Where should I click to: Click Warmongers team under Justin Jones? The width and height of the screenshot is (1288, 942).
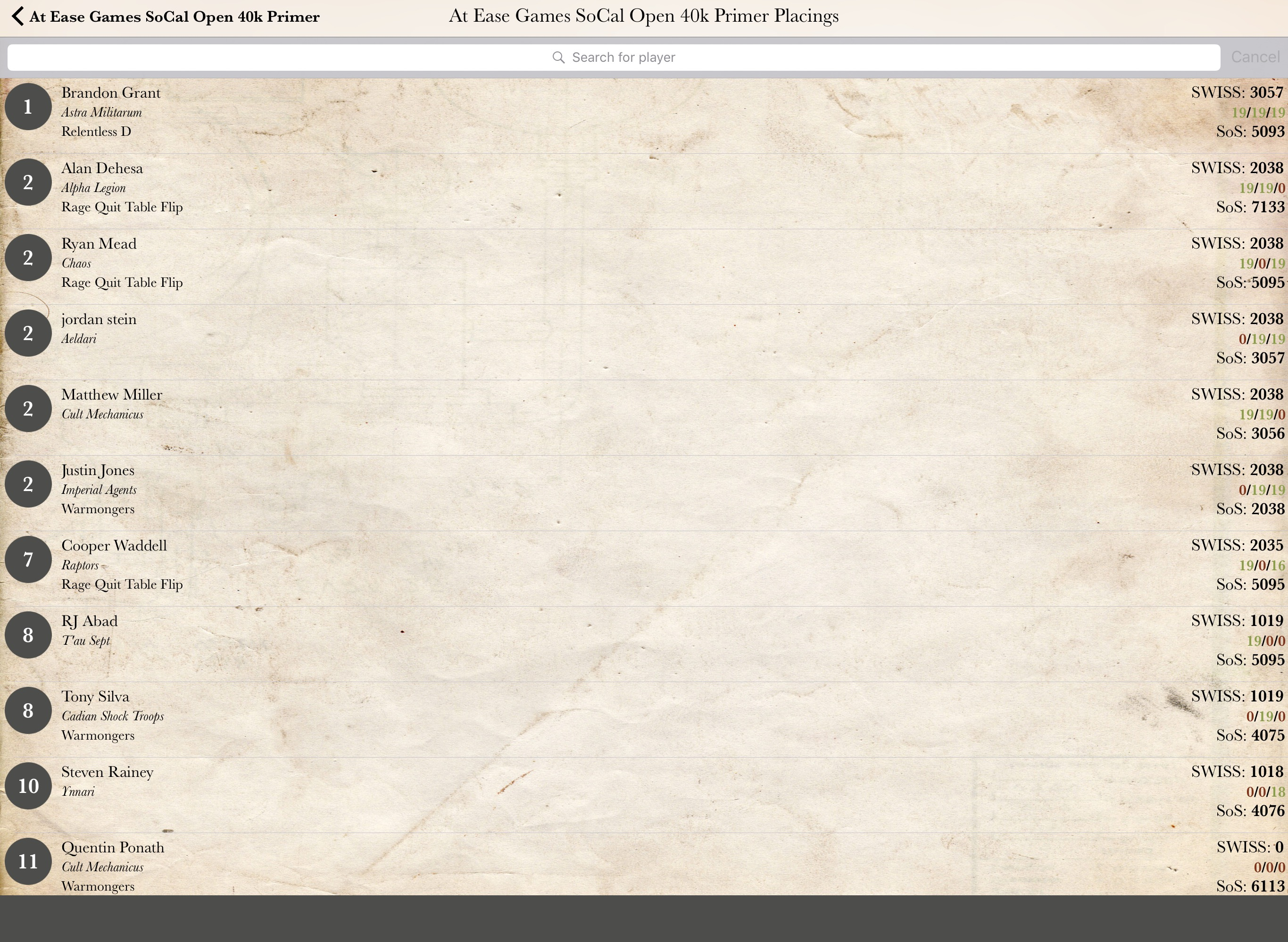coord(98,509)
